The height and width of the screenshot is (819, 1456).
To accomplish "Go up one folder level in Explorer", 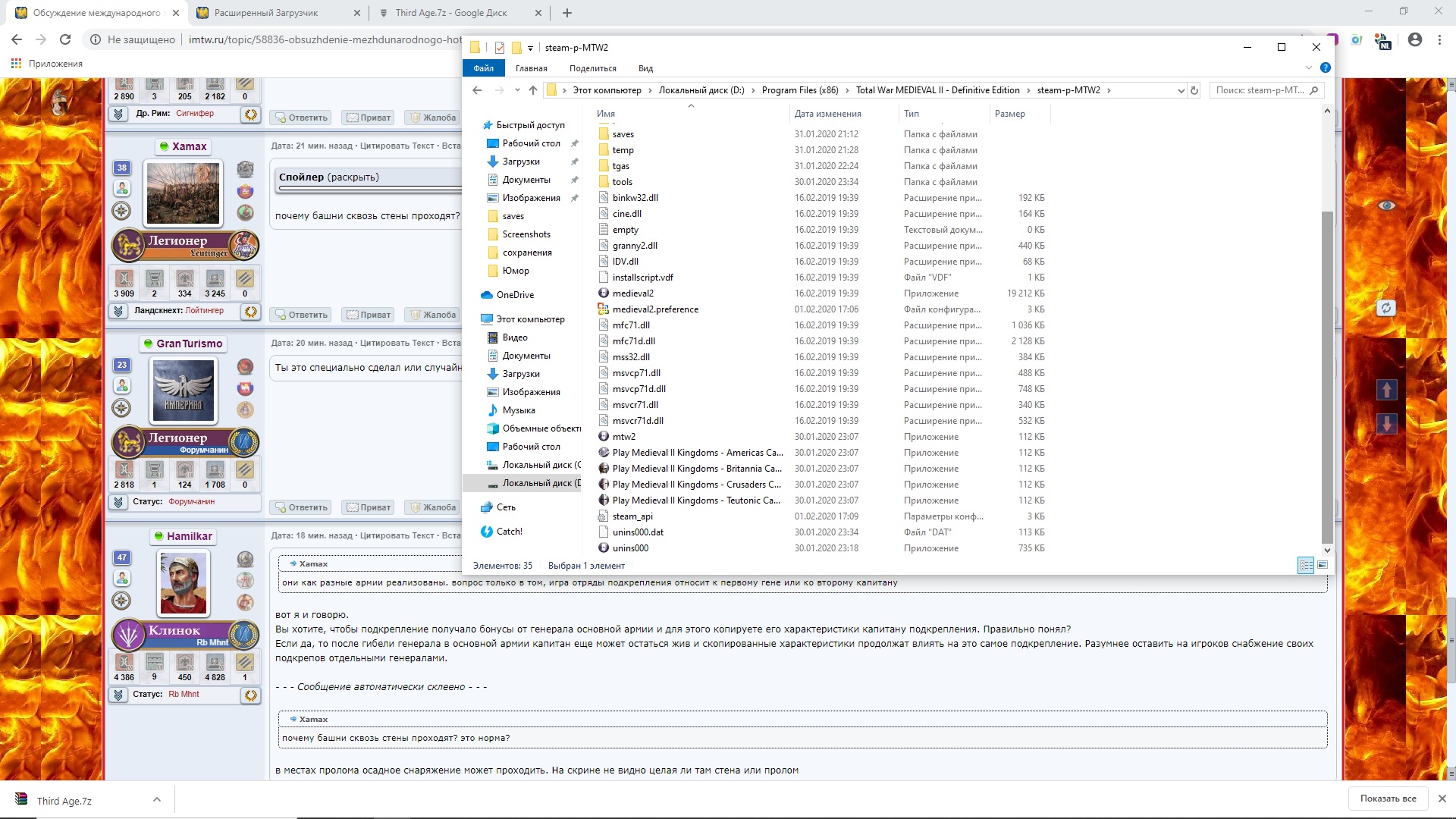I will pyautogui.click(x=533, y=90).
